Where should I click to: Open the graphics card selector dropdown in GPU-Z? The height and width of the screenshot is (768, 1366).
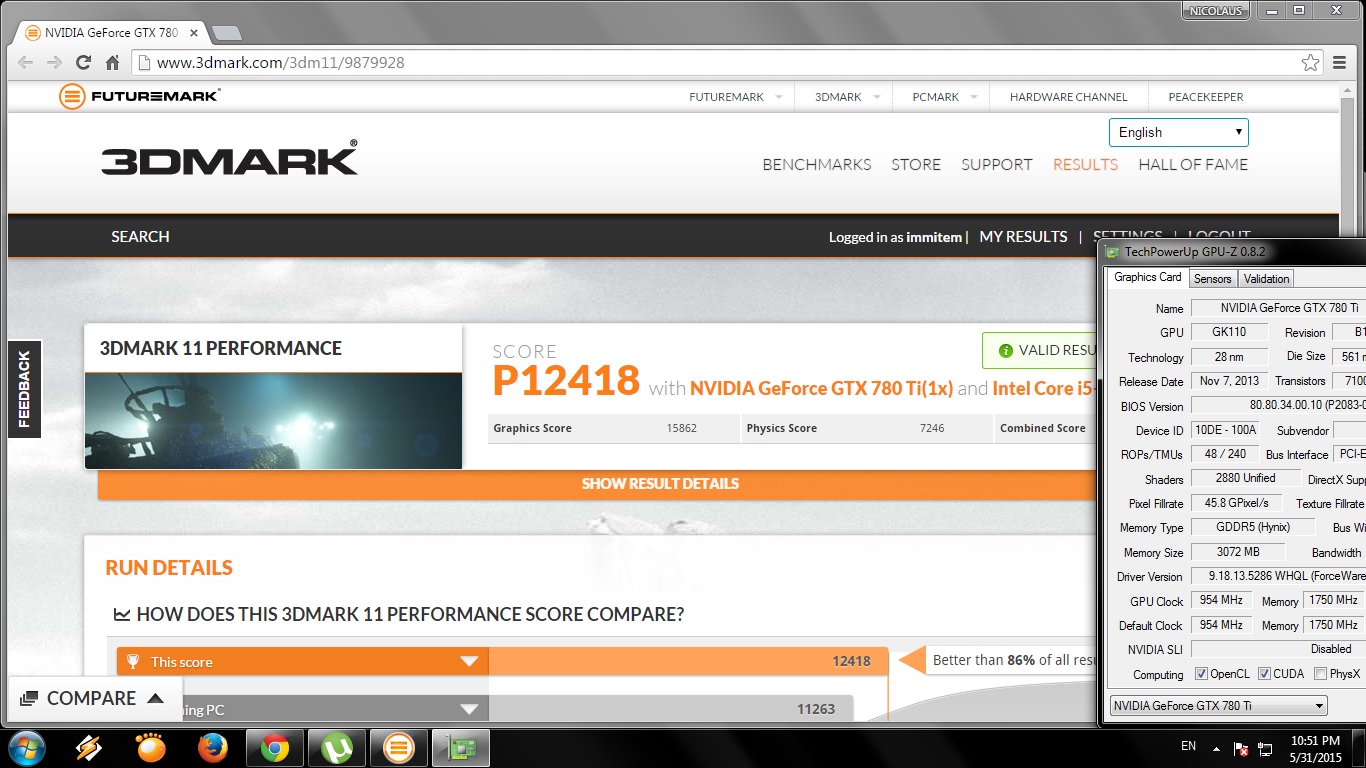point(1219,706)
